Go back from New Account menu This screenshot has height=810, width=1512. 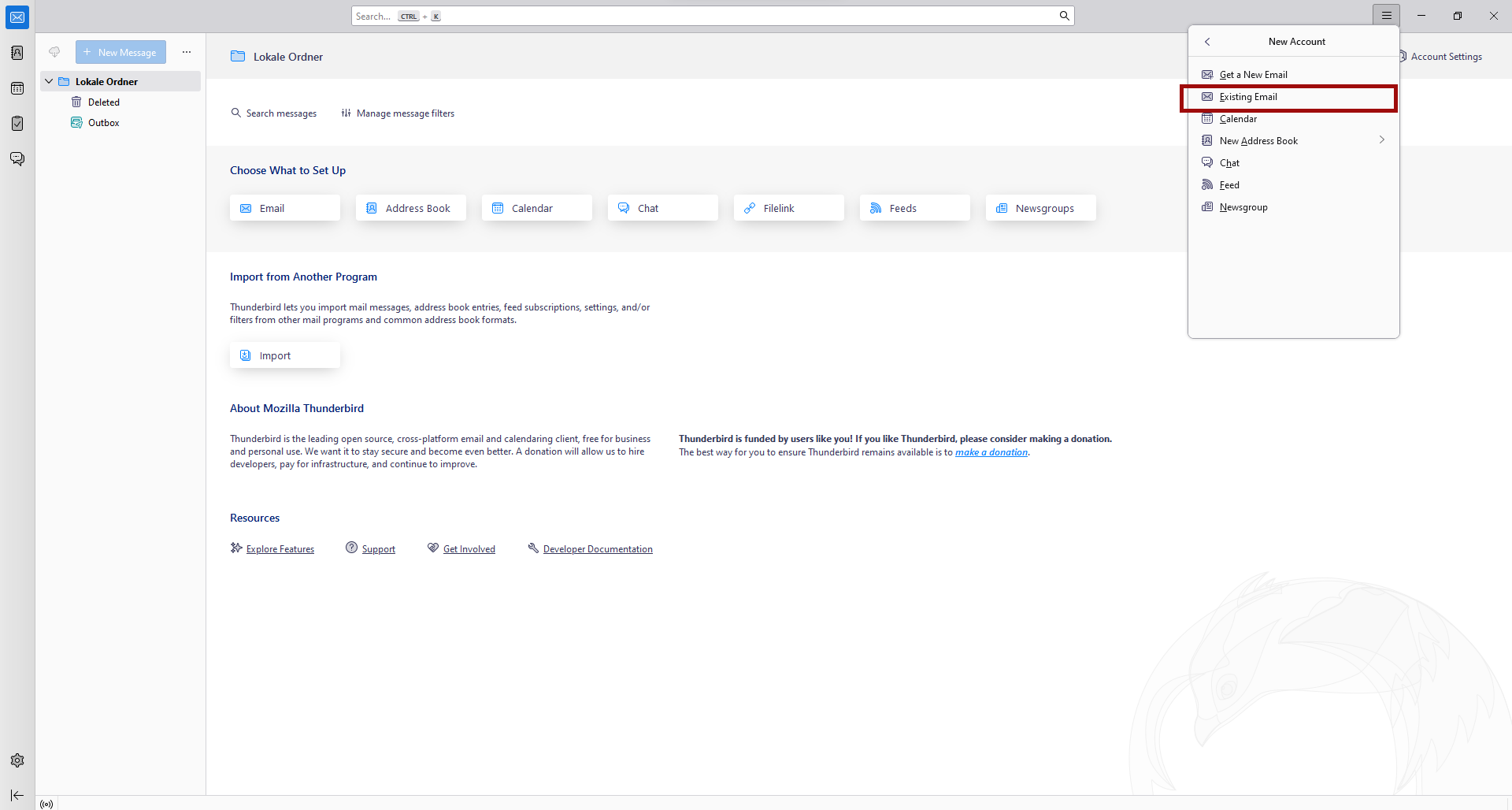coord(1207,42)
